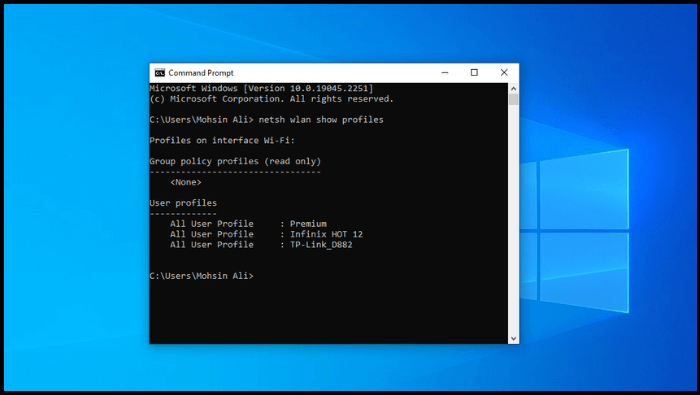Click the Infinix HOT 12 profile name
The image size is (700, 395).
click(326, 234)
